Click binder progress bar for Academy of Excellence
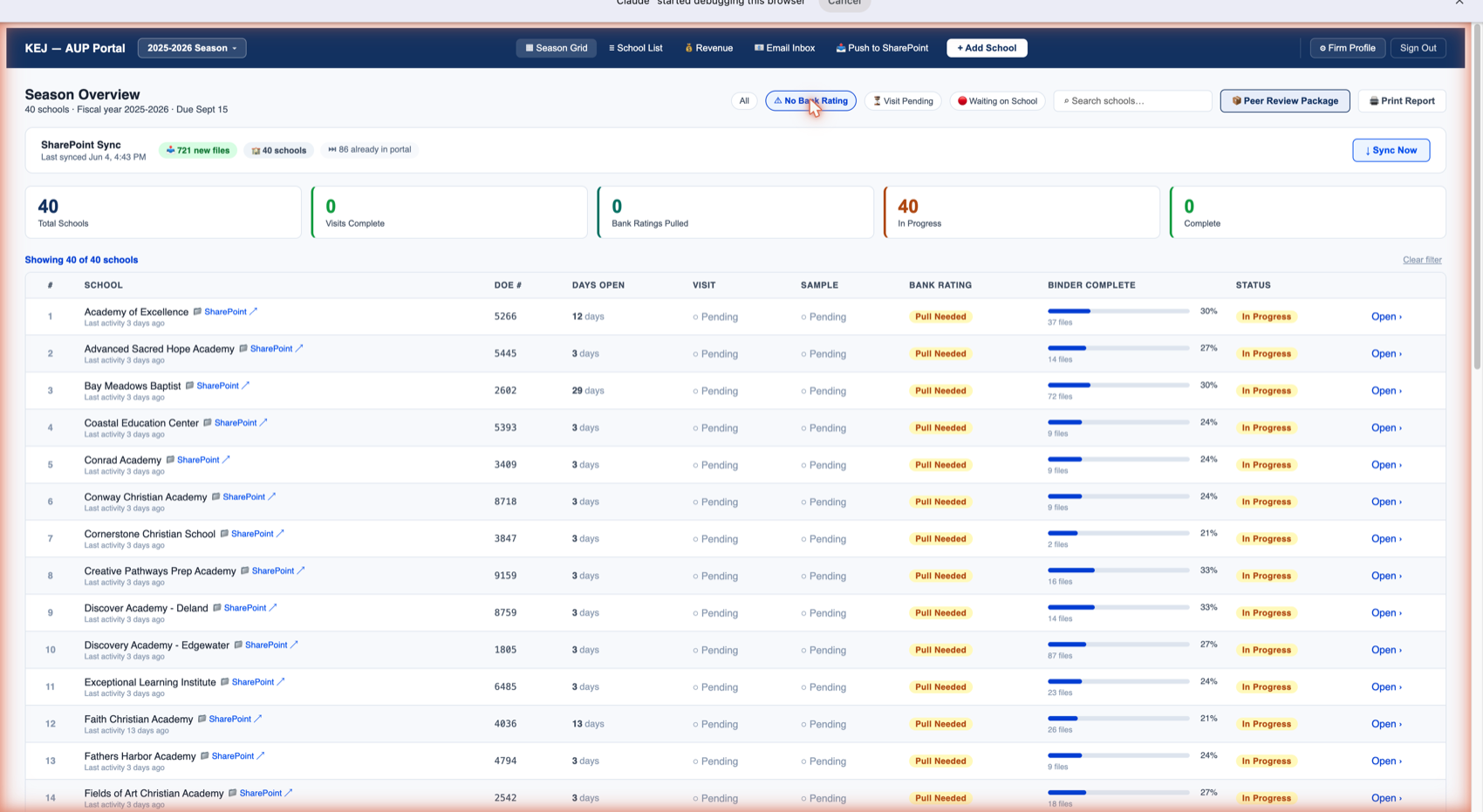The image size is (1483, 812). coord(1118,311)
